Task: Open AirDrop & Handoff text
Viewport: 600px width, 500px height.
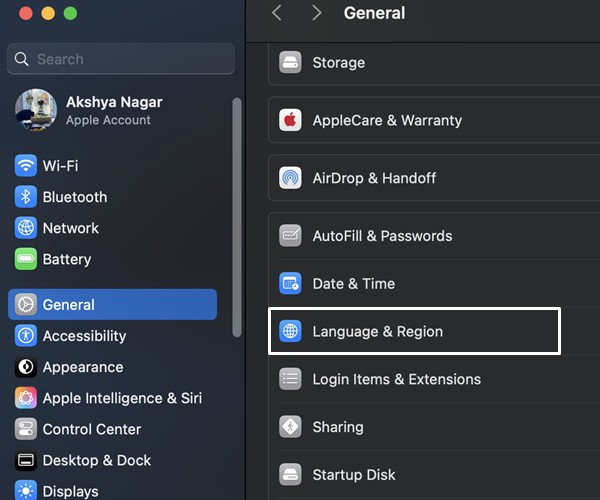Action: (x=374, y=178)
